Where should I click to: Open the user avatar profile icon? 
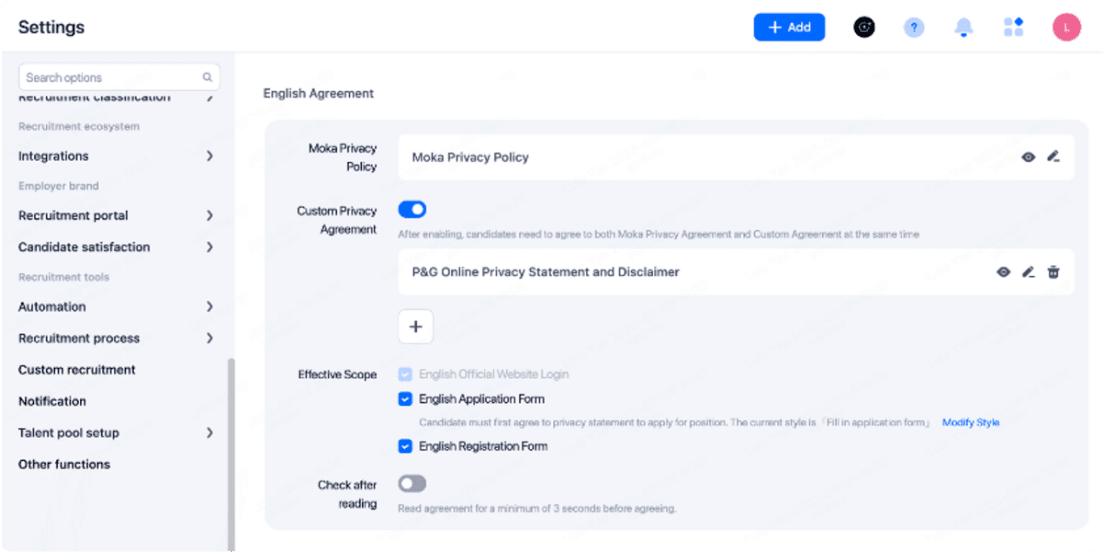click(1066, 28)
